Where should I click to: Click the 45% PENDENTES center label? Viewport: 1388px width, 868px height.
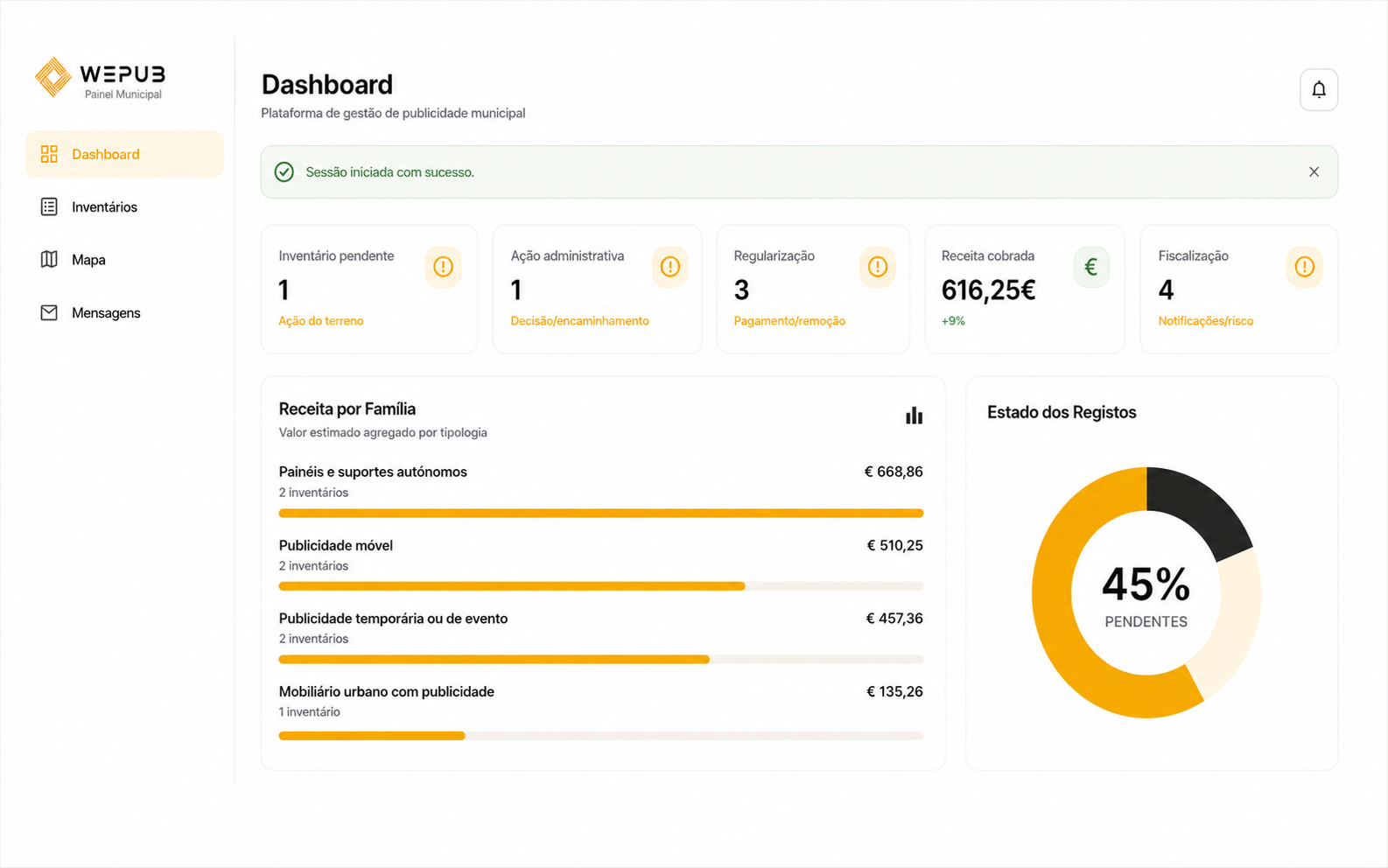(x=1146, y=596)
